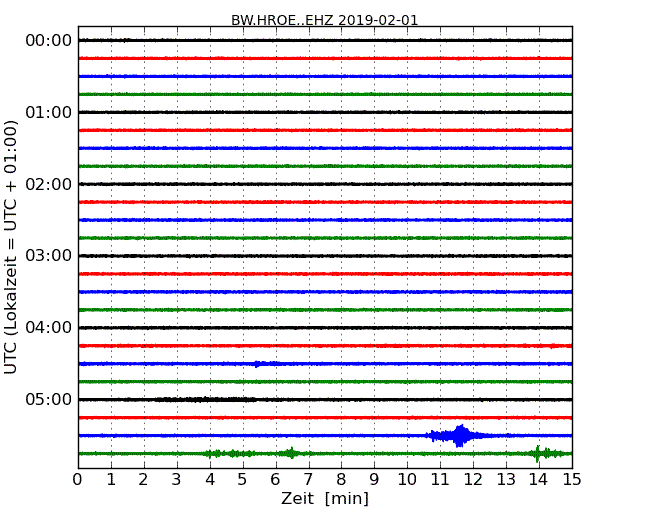Click the x-axis label Zeit [min]
The width and height of the screenshot is (650, 520).
325,498
